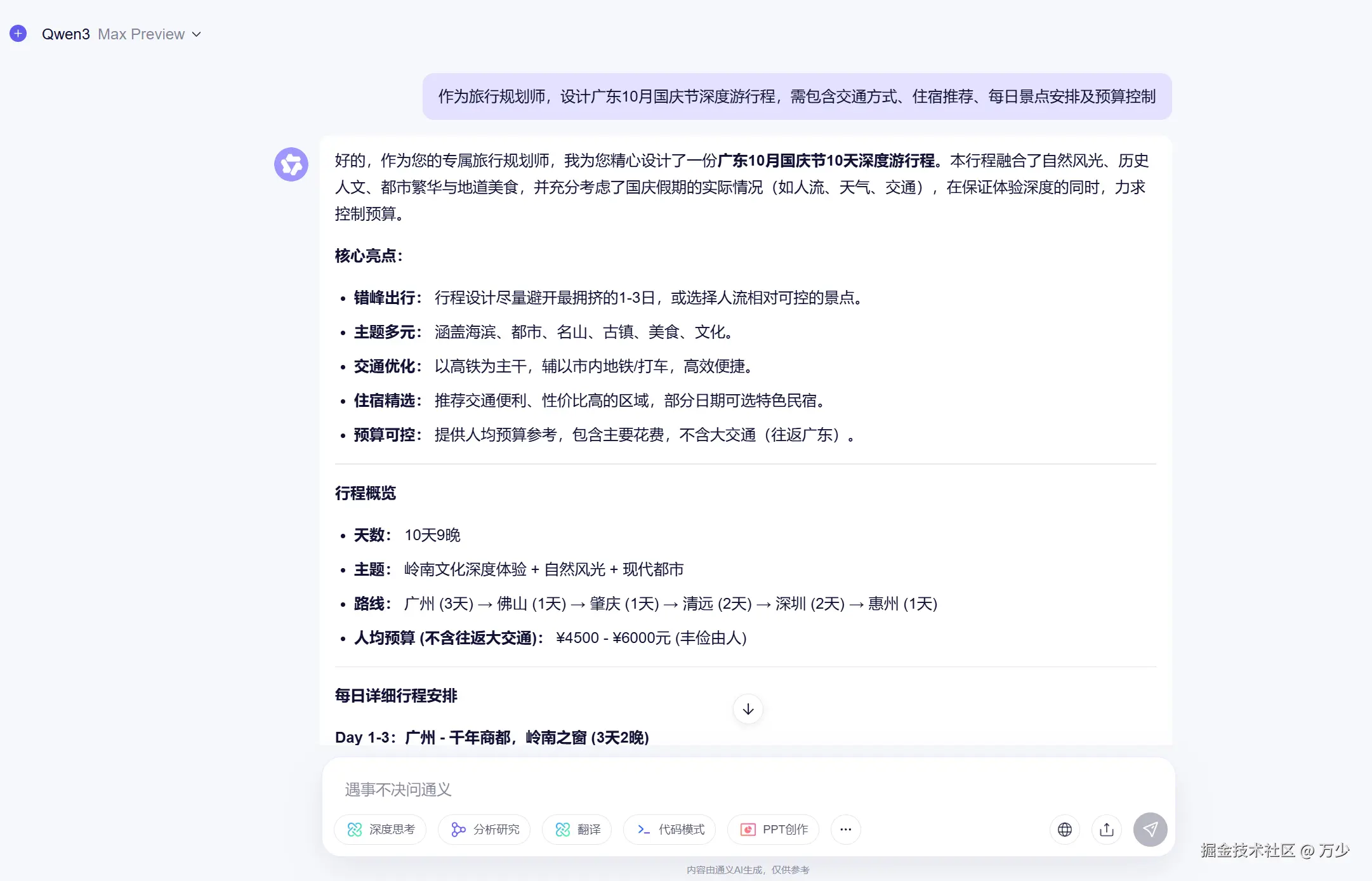Enable the 分析研究 analysis research mode
This screenshot has height=881, width=1372.
pyautogui.click(x=485, y=829)
